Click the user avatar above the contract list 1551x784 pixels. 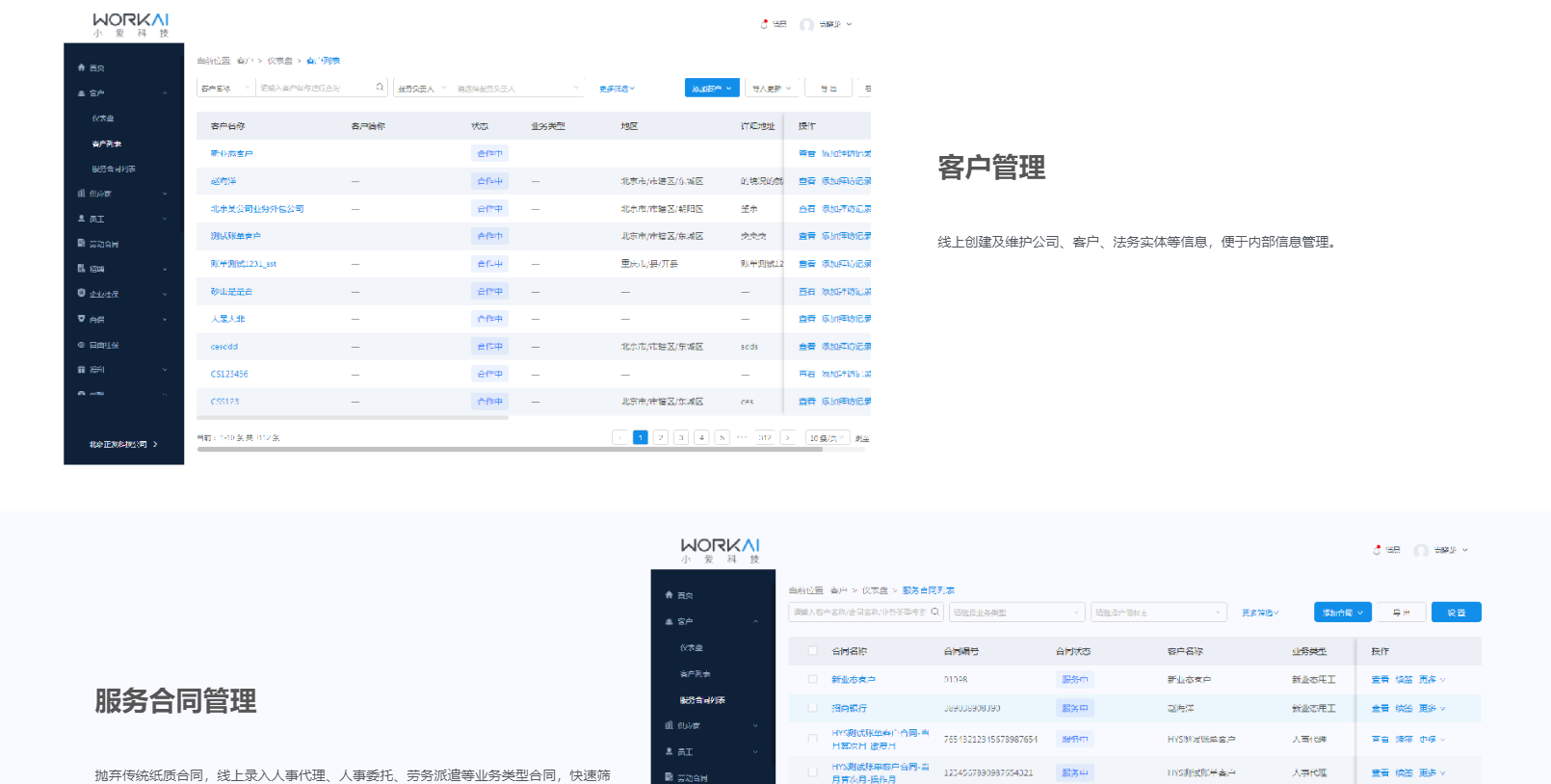pos(1421,551)
